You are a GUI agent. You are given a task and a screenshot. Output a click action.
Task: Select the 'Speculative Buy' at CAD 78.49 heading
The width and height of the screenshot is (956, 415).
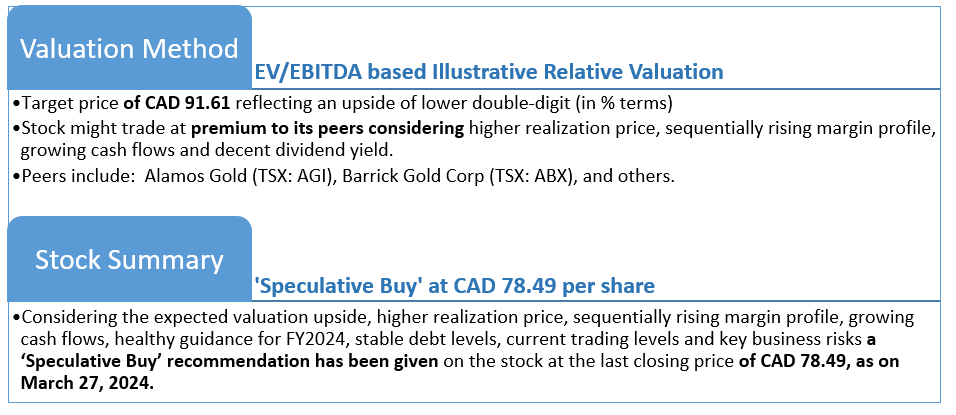point(455,285)
